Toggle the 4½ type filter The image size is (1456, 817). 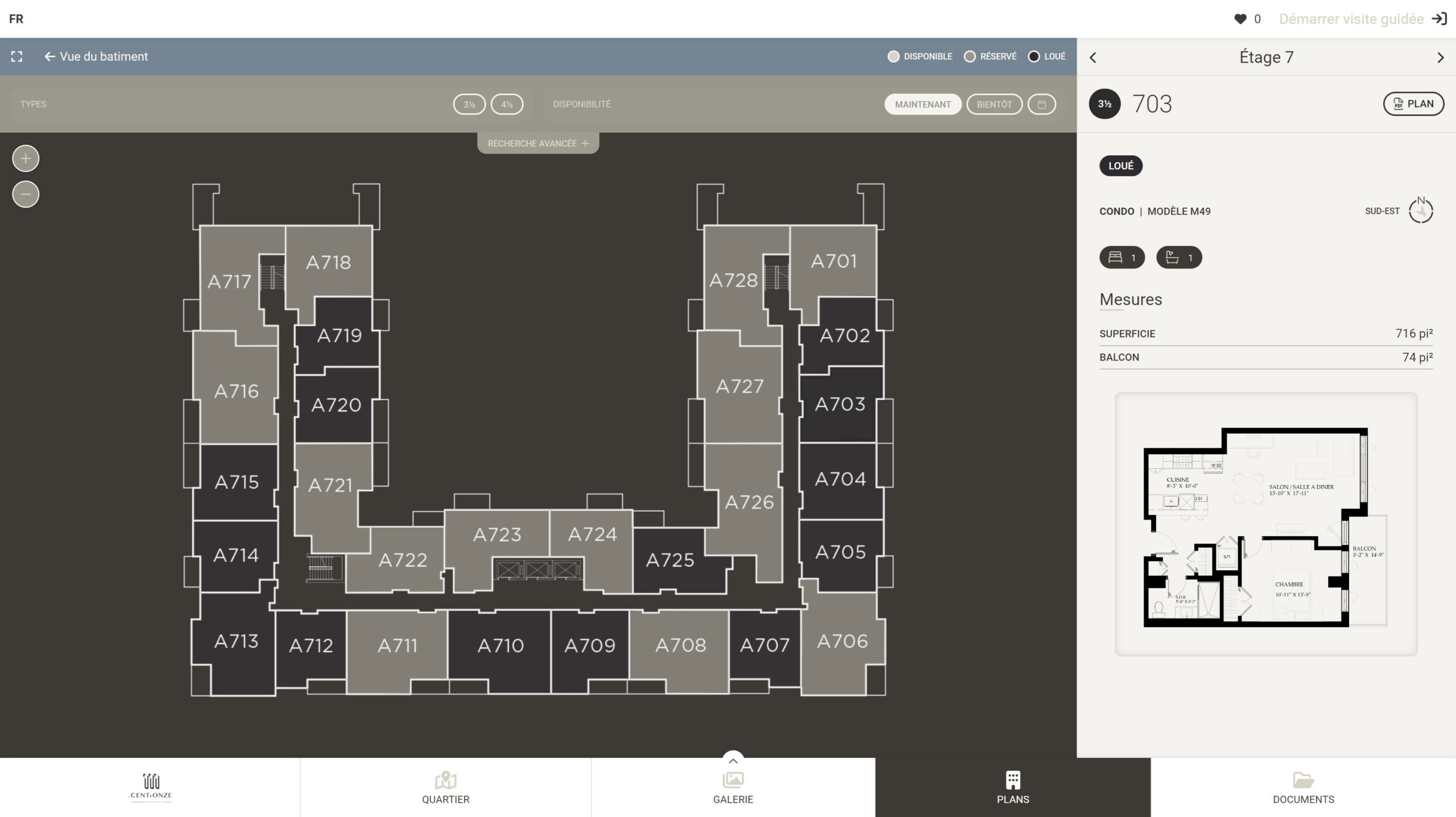coord(507,105)
